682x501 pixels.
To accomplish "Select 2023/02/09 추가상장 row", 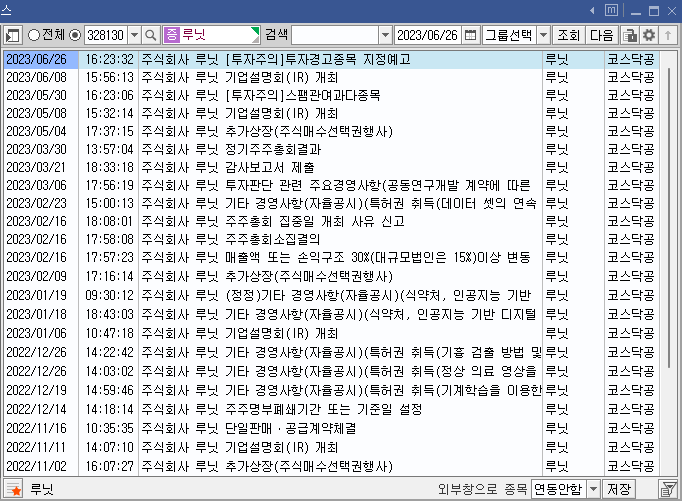I will (331, 276).
